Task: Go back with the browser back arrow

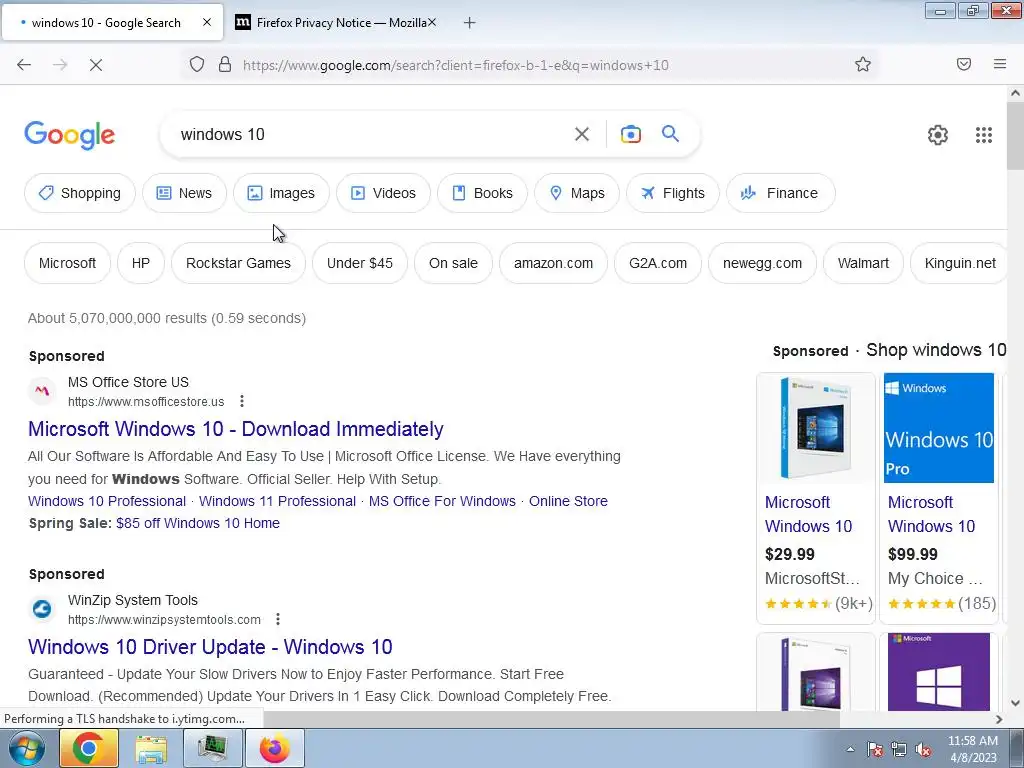Action: (24, 65)
